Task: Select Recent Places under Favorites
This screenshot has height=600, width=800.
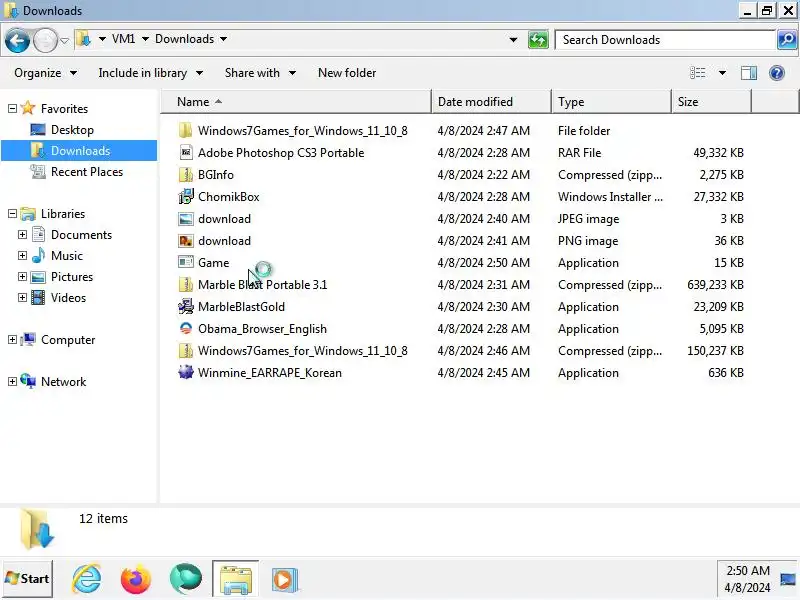Action: coord(87,171)
